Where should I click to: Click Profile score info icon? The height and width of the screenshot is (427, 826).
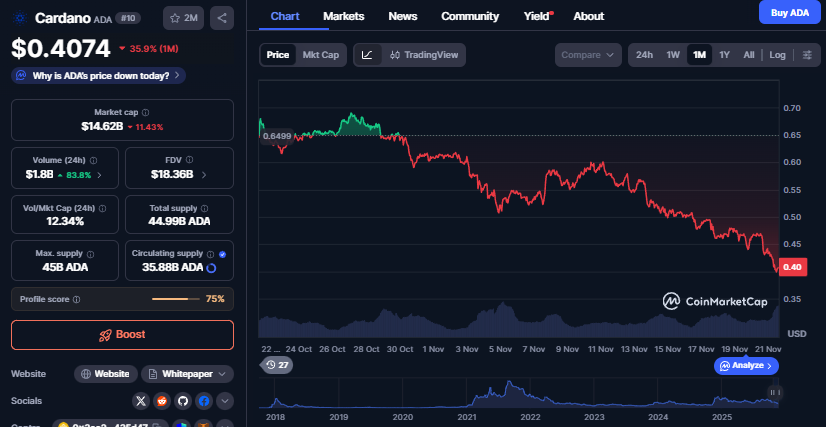click(76, 299)
